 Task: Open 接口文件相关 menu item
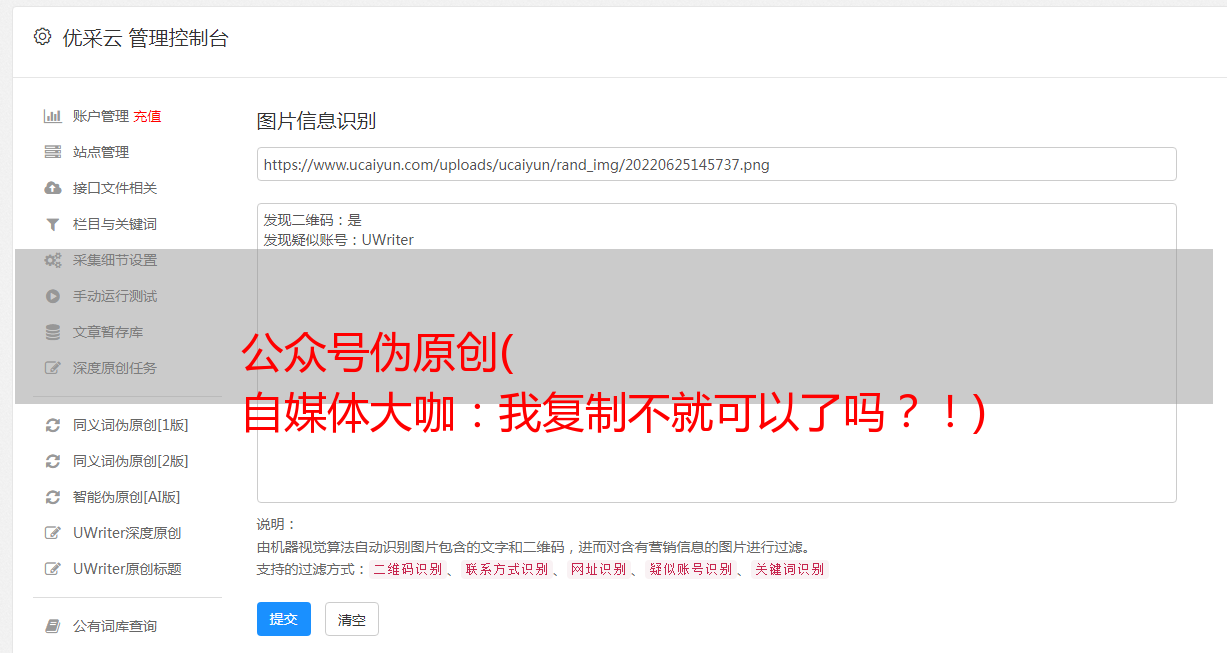(x=115, y=188)
